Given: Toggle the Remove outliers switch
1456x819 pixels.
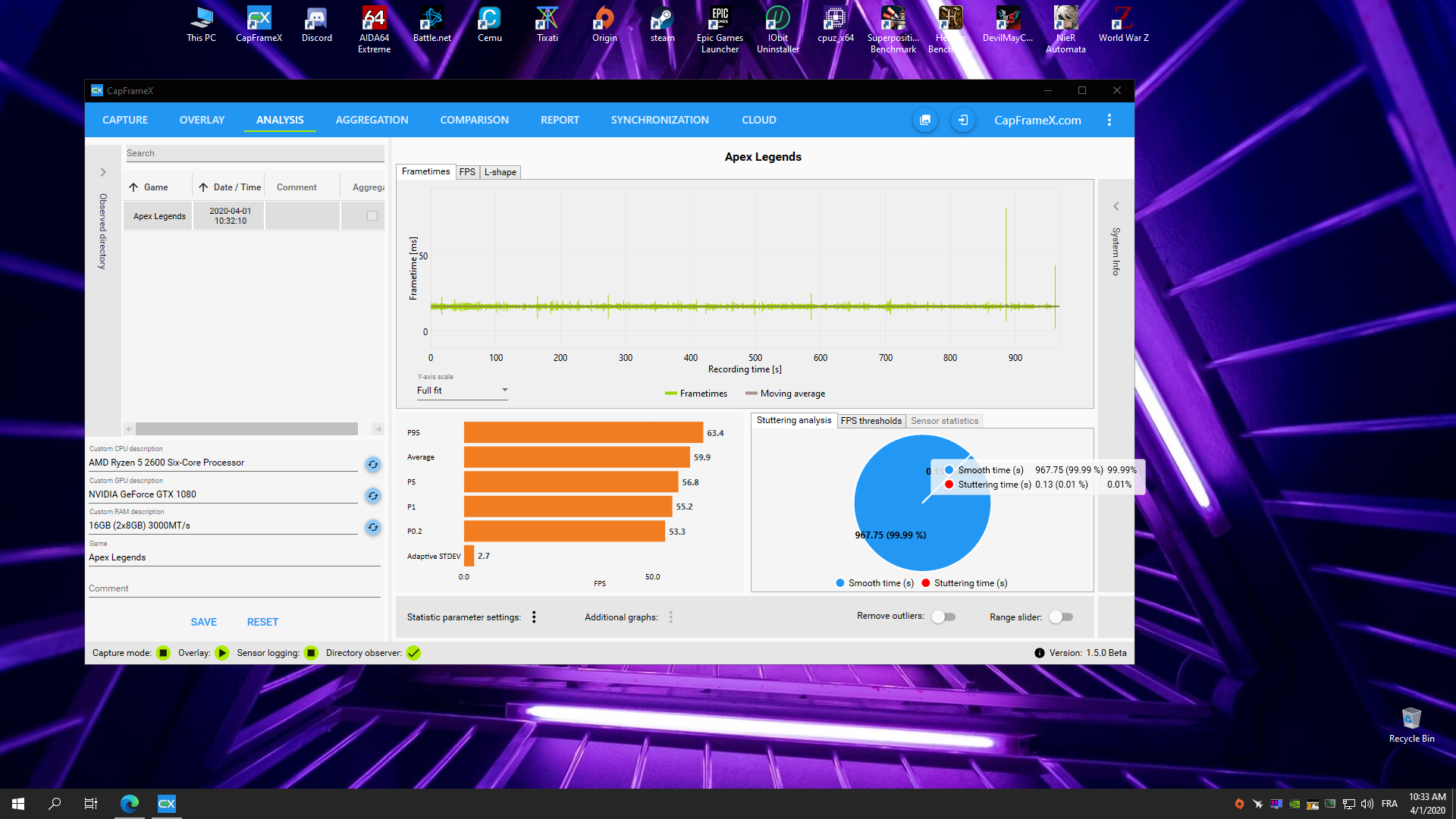Looking at the screenshot, I should coord(943,617).
